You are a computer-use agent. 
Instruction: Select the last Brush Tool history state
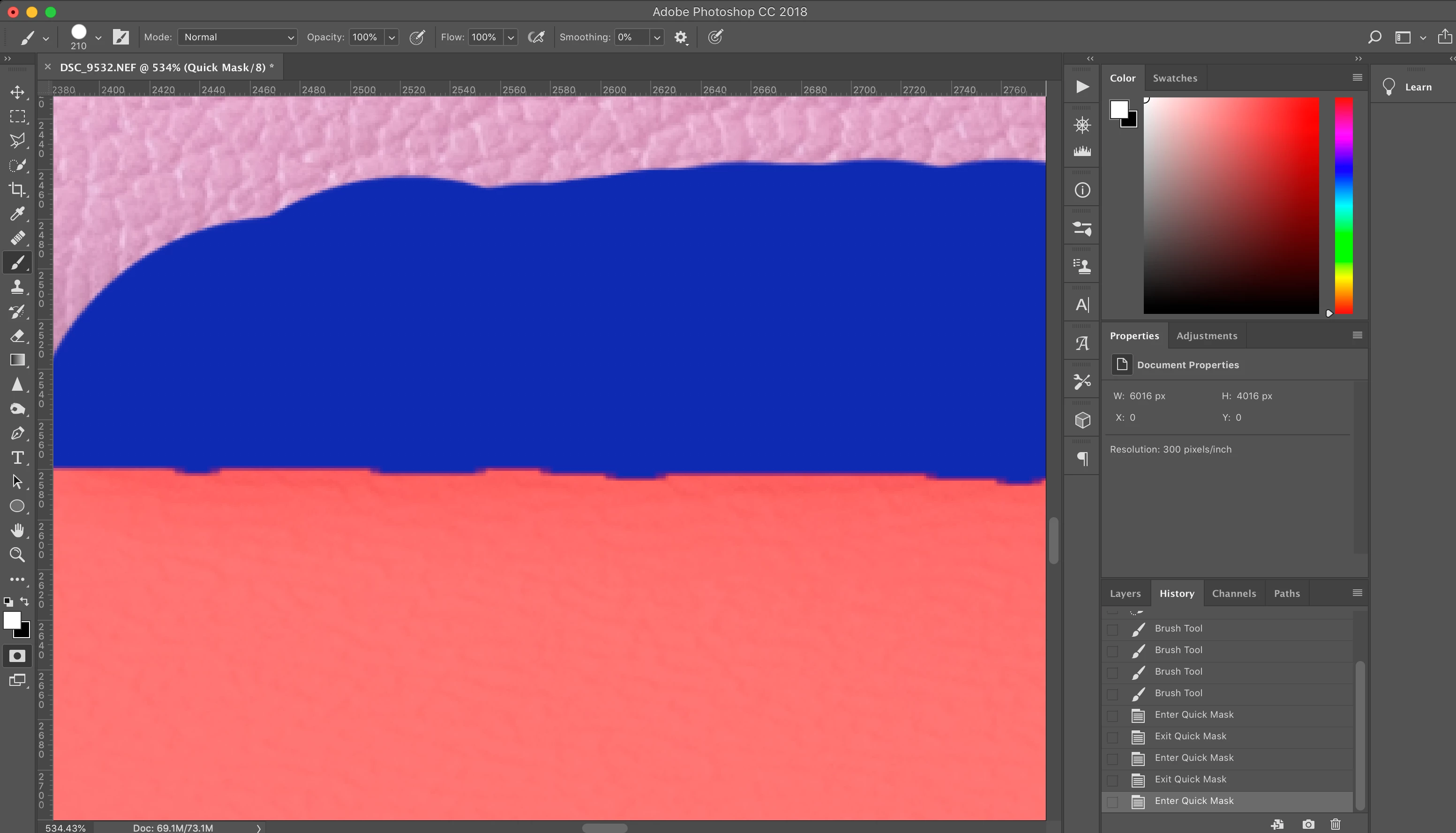(1178, 693)
